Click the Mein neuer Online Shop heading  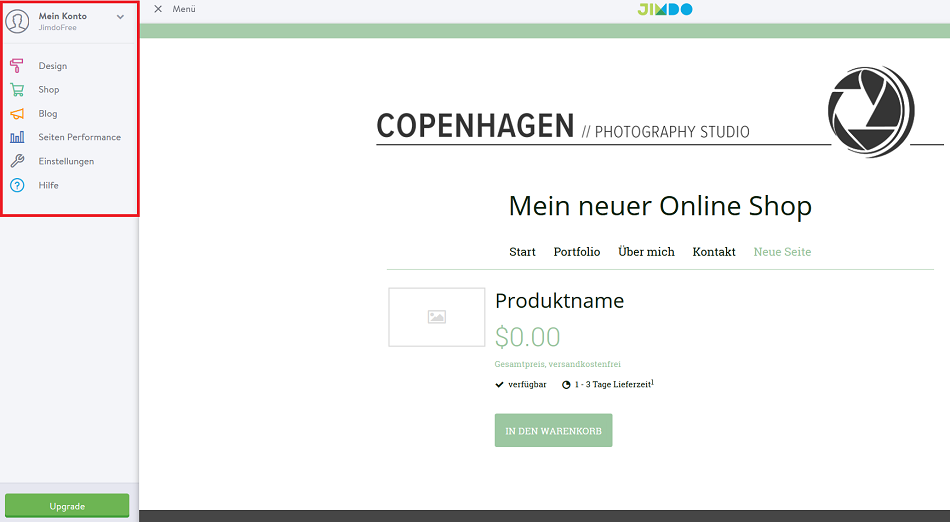(x=660, y=206)
